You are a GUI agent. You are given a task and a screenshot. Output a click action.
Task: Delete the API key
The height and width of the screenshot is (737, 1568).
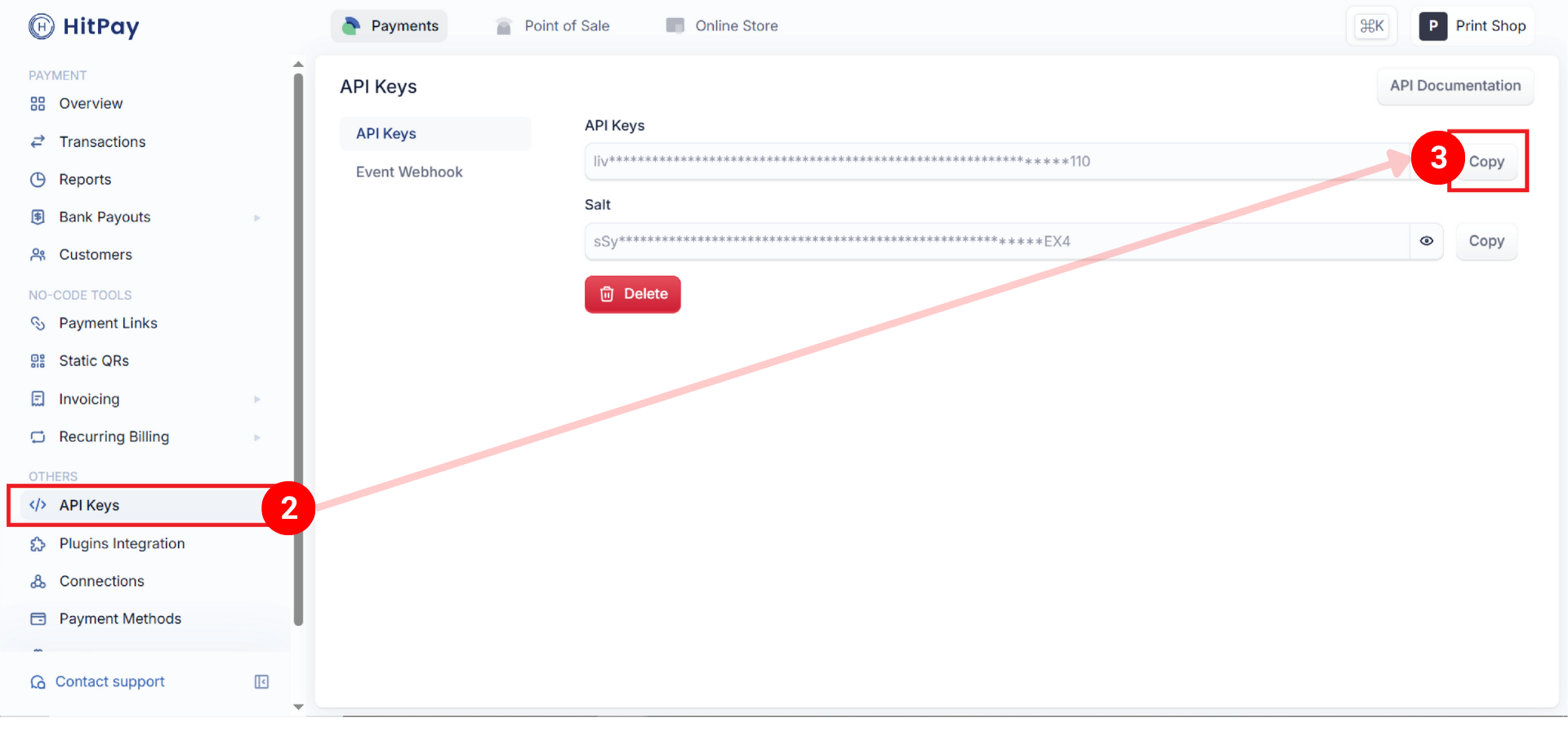coord(633,294)
